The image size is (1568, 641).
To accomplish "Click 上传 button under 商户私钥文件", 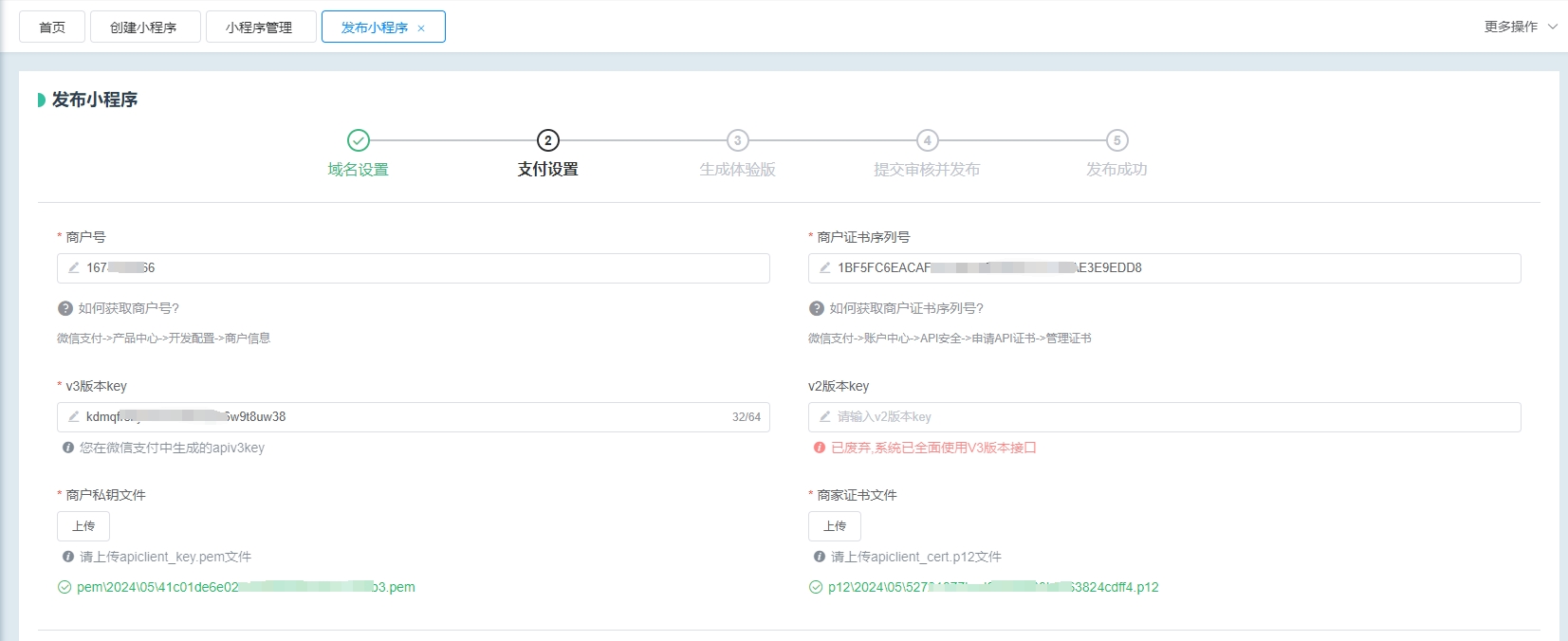I will point(83,526).
